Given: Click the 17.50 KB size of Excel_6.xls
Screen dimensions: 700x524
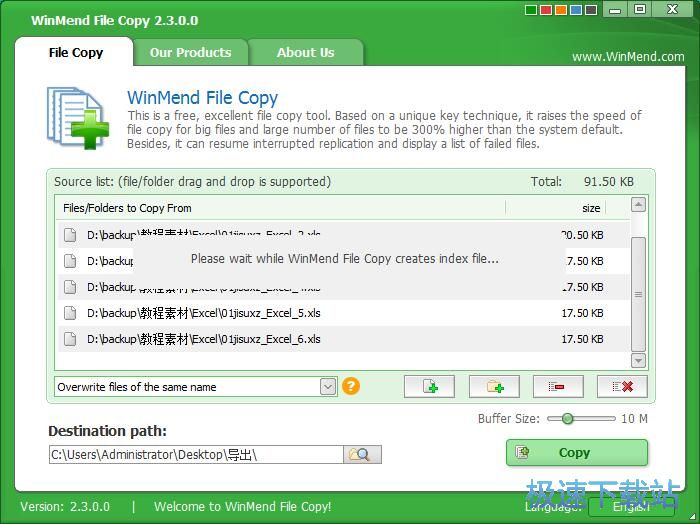Looking at the screenshot, I should tap(582, 339).
